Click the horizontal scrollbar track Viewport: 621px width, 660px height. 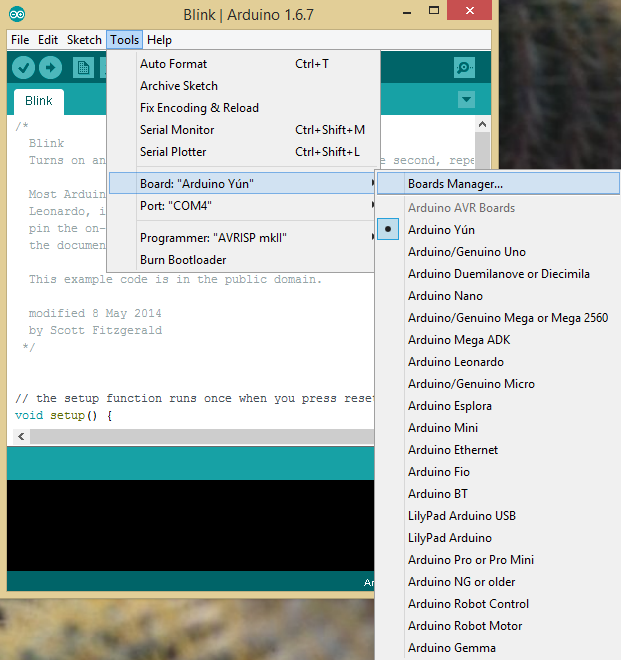click(x=202, y=437)
